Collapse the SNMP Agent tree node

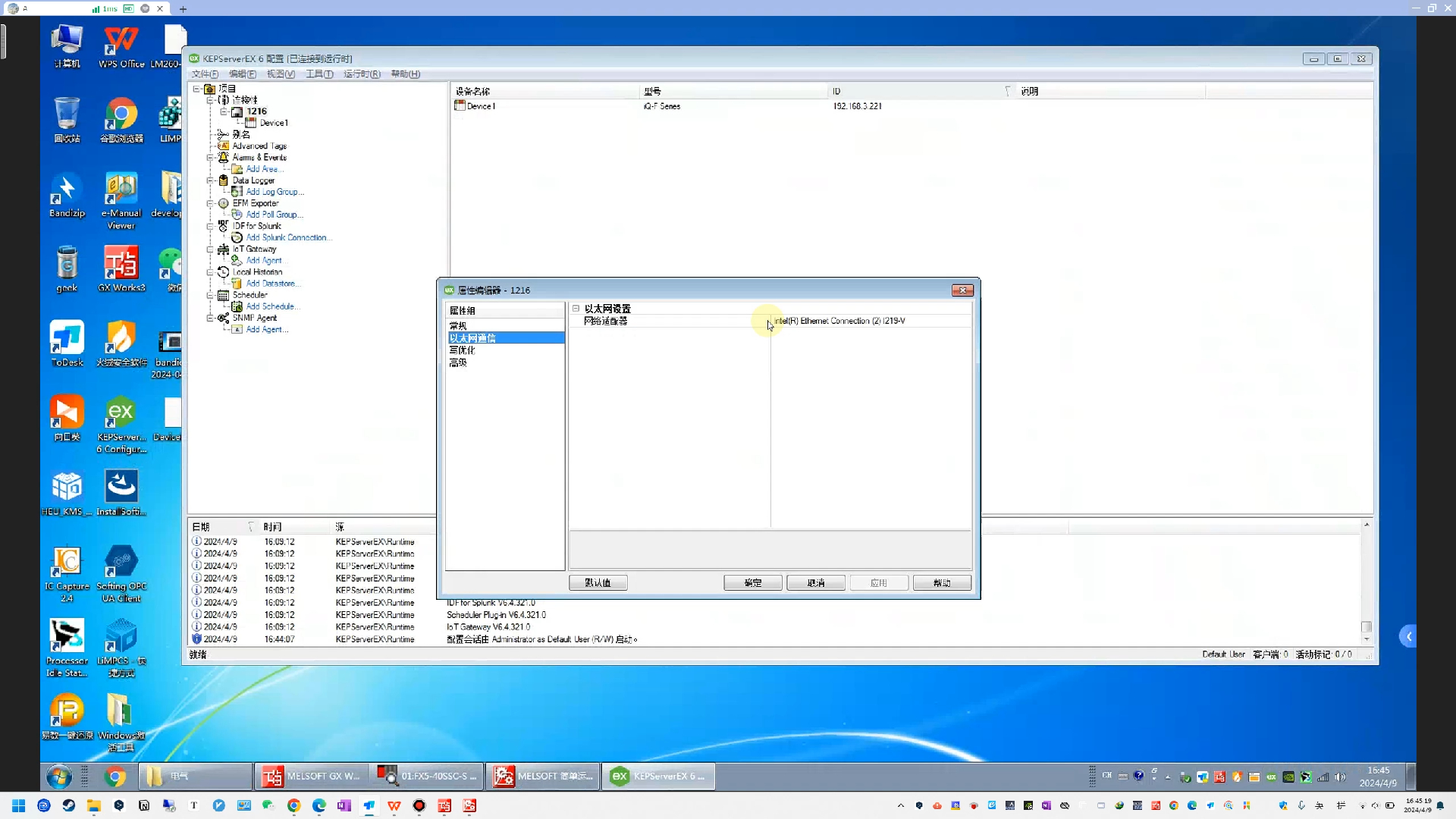[210, 318]
